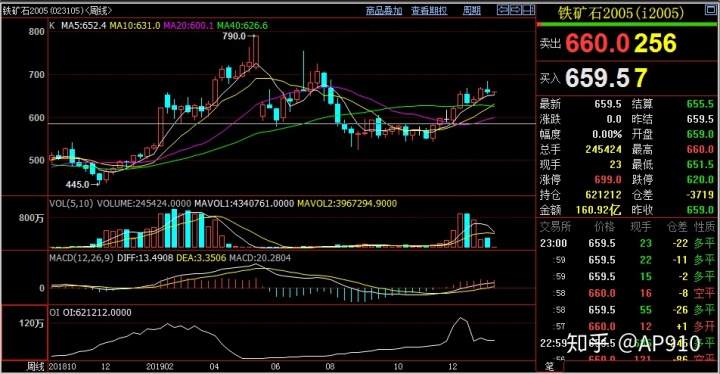Click the 800万 volume axis label
Screen dimensions: 720x374
coord(31,218)
